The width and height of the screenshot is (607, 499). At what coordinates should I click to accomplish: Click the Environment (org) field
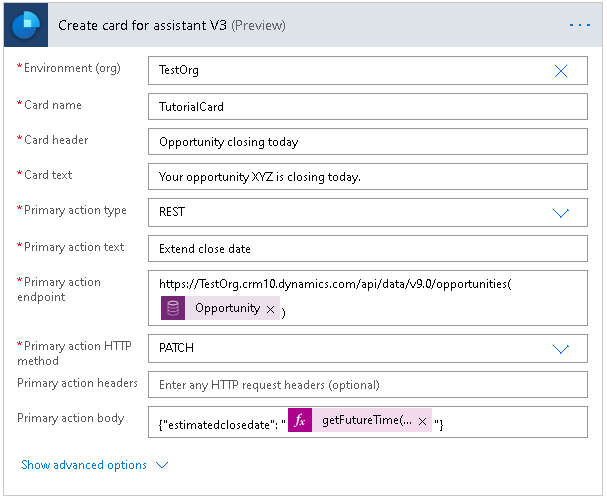[x=368, y=70]
